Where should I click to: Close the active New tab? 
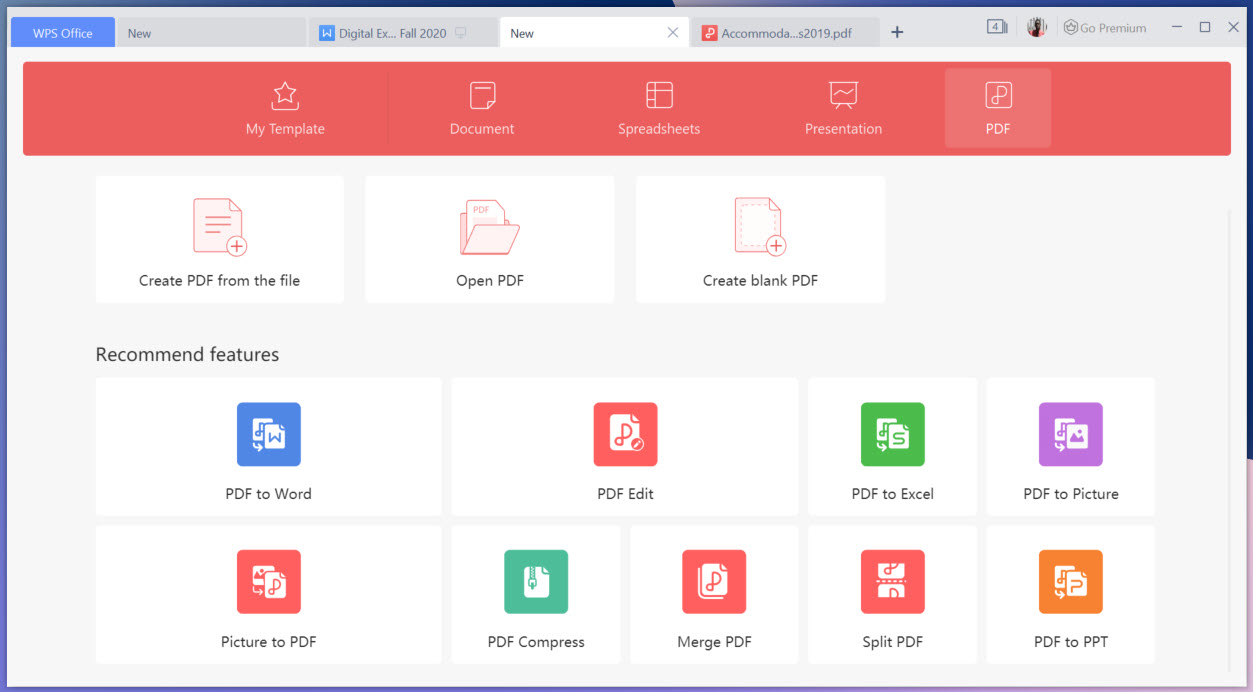tap(673, 33)
